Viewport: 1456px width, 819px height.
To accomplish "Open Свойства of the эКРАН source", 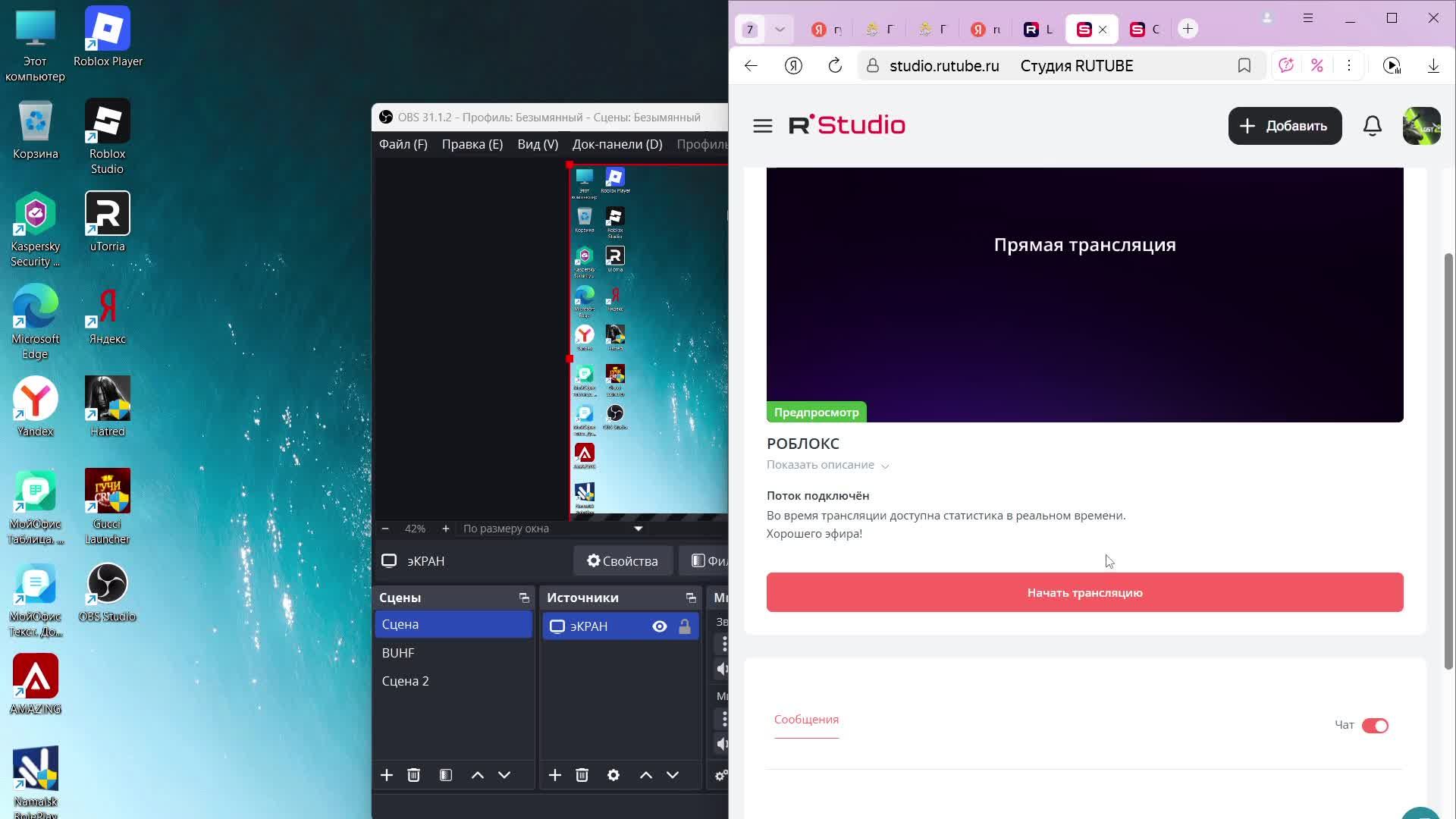I will pyautogui.click(x=622, y=561).
